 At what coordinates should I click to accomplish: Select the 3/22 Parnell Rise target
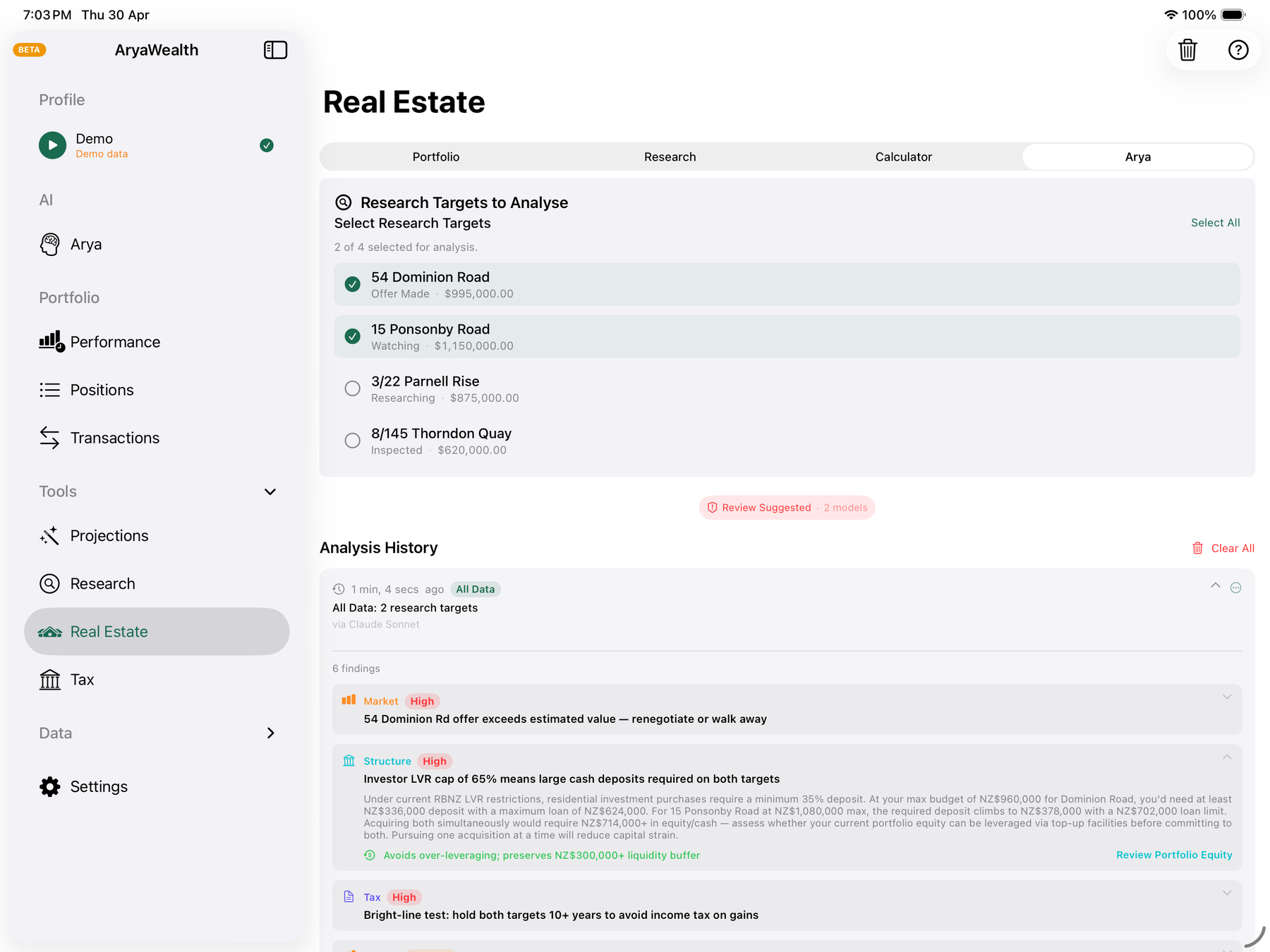(353, 389)
